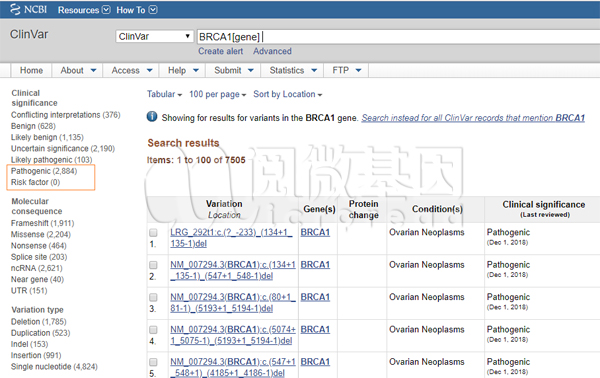
Task: Click in the BRCA1[gene] search field
Action: 398,37
